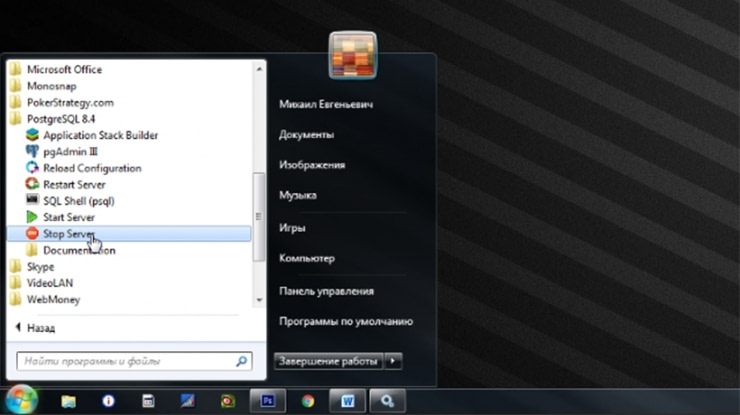Screen dimensions: 740x415
Task: Click the Restart Server icon
Action: point(32,184)
